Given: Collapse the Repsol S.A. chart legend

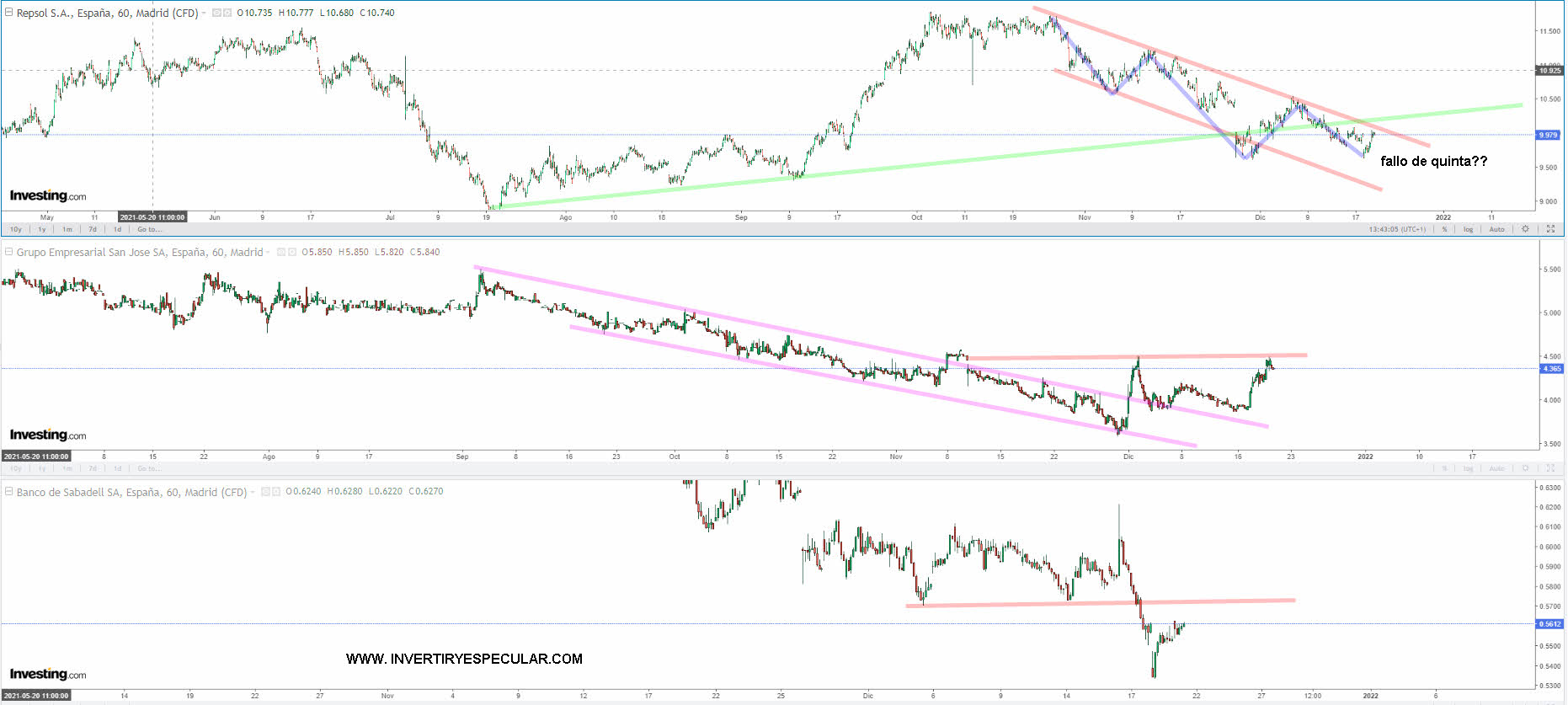Looking at the screenshot, I should [8, 13].
